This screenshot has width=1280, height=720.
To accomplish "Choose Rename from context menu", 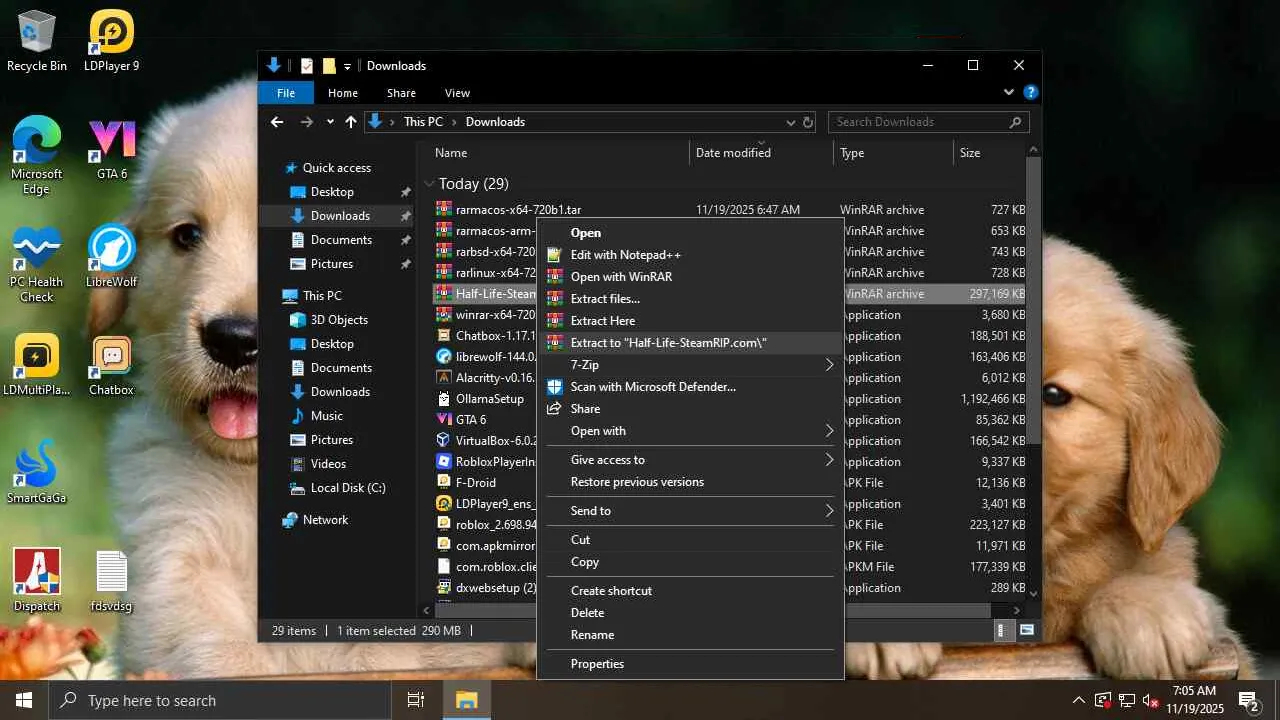I will point(690,635).
